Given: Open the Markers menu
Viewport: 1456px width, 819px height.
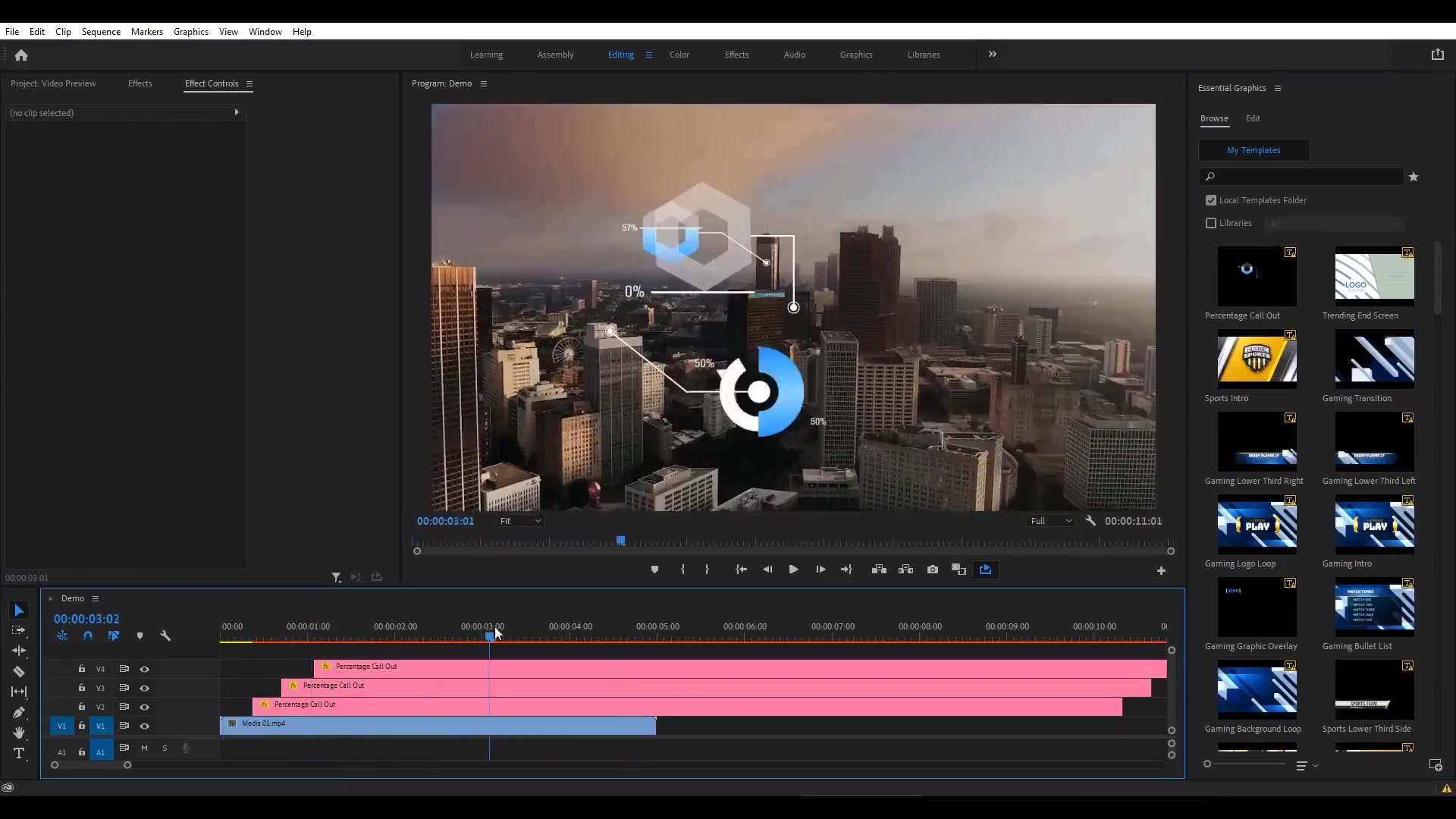Looking at the screenshot, I should tap(147, 32).
